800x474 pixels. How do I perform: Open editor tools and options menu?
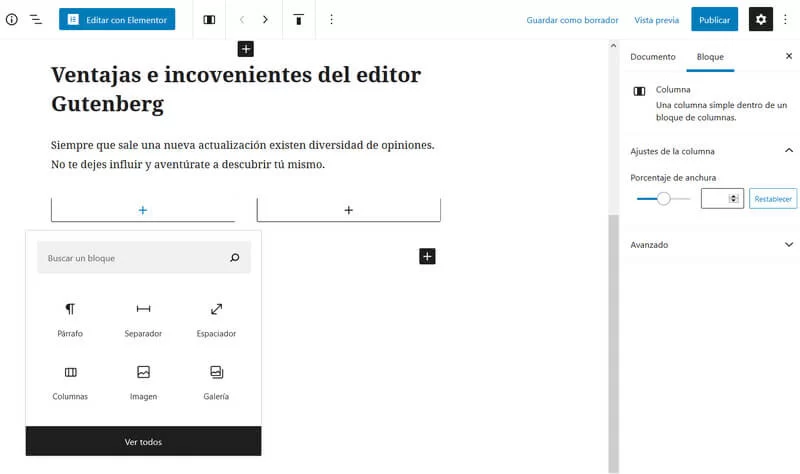pos(785,19)
